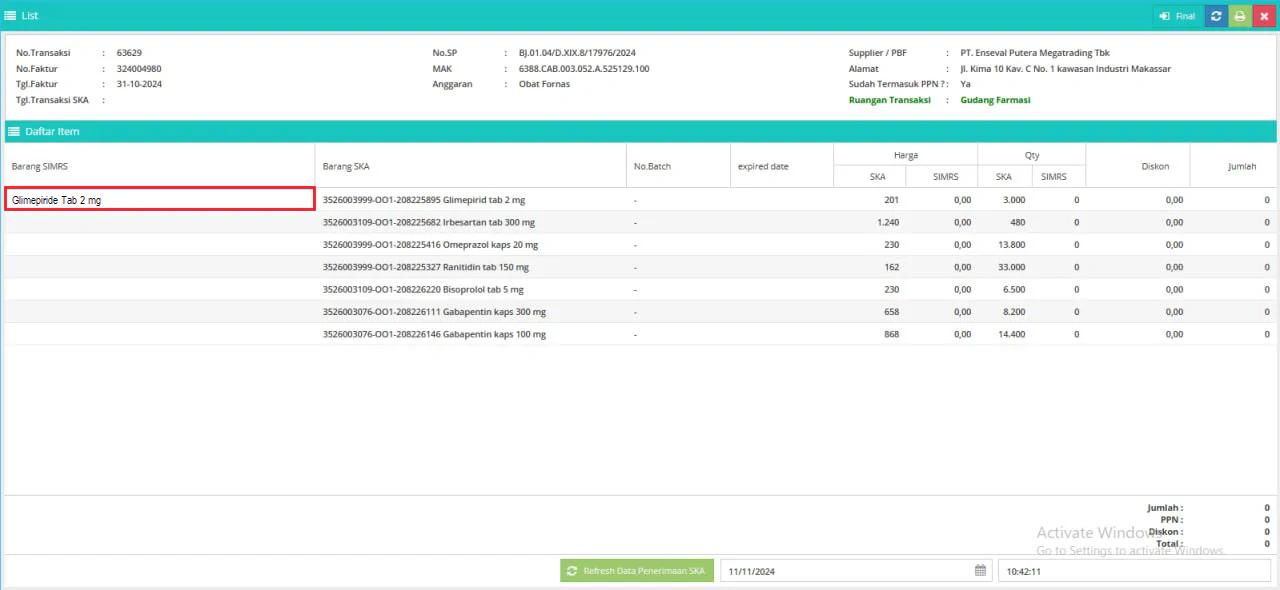1280x590 pixels.
Task: Click the Glimepiride Tab 2 mg input
Action: 160,200
